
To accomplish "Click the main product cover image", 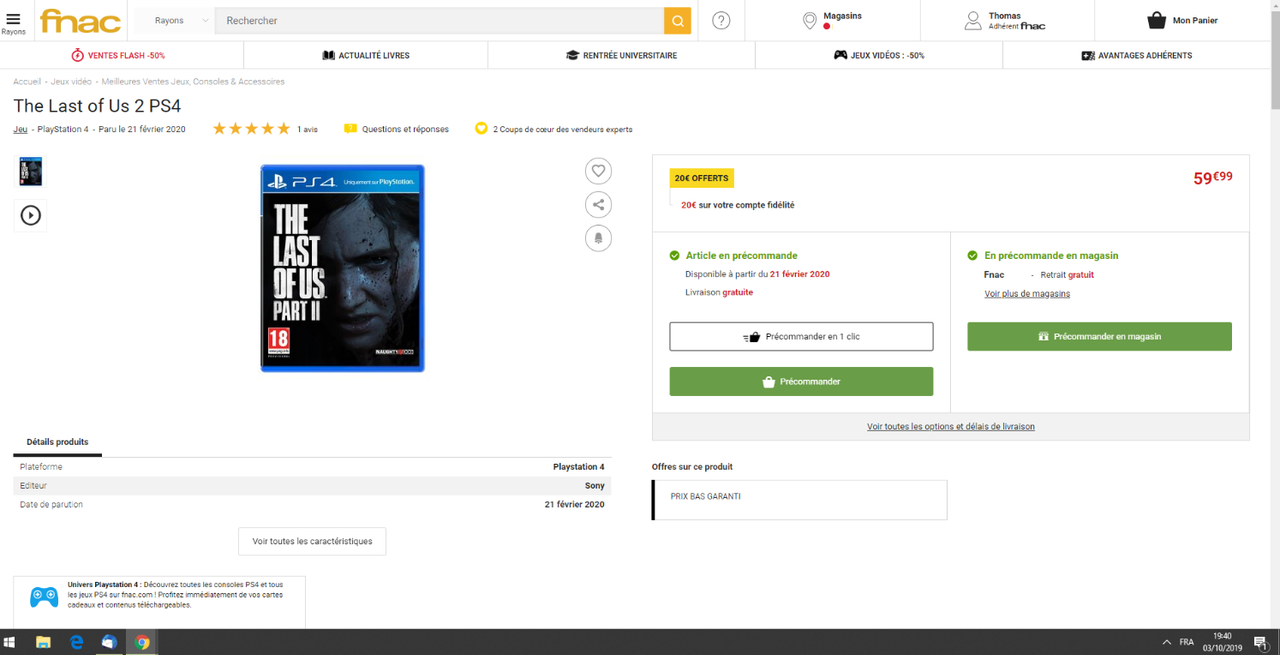I will click(x=343, y=268).
